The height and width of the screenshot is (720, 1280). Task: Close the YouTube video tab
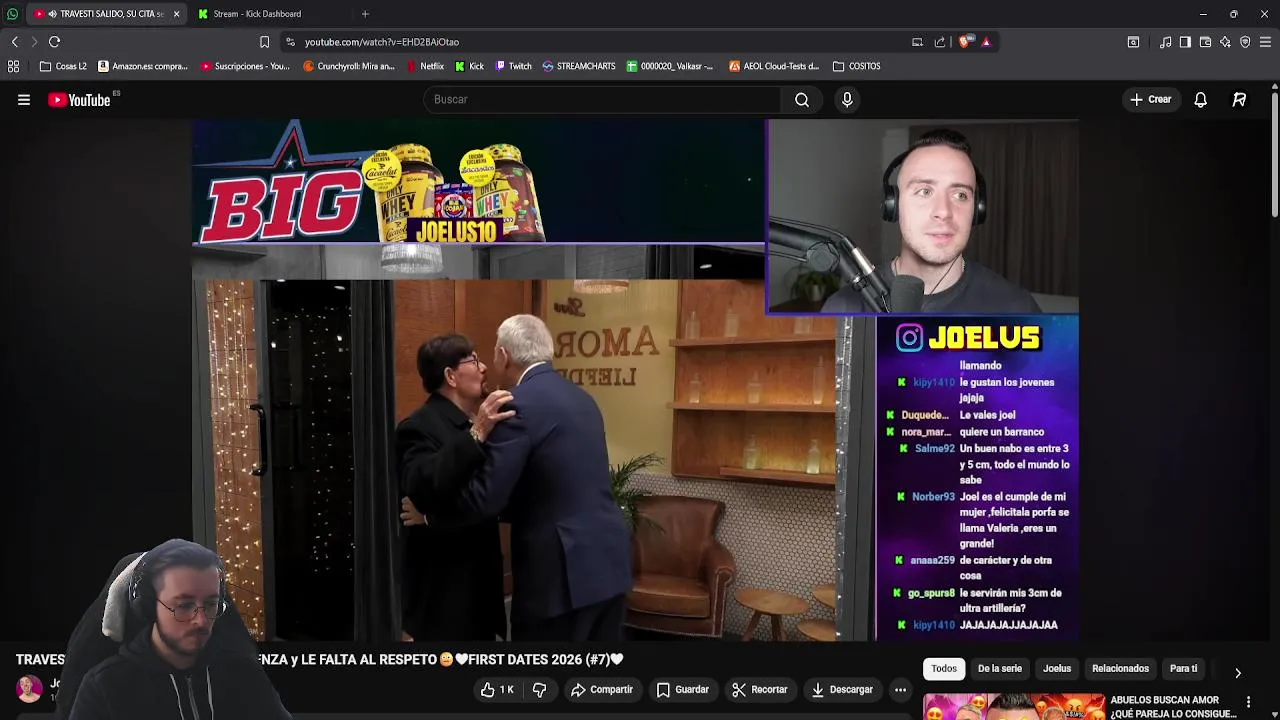(176, 14)
